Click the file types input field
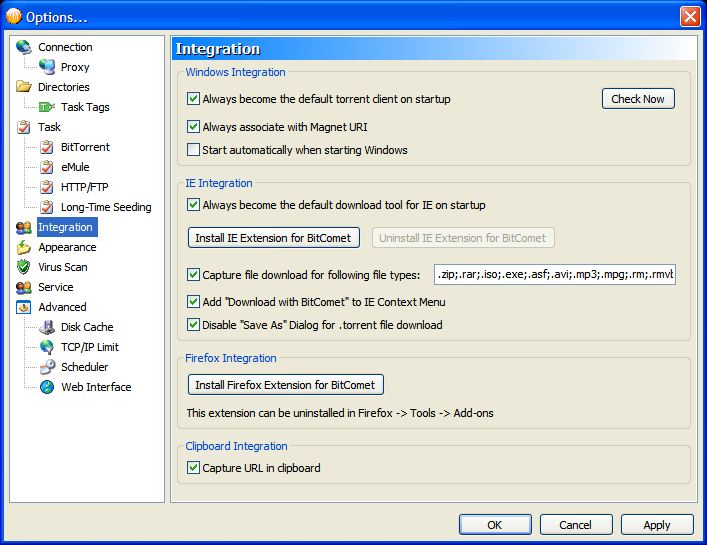 pyautogui.click(x=555, y=275)
